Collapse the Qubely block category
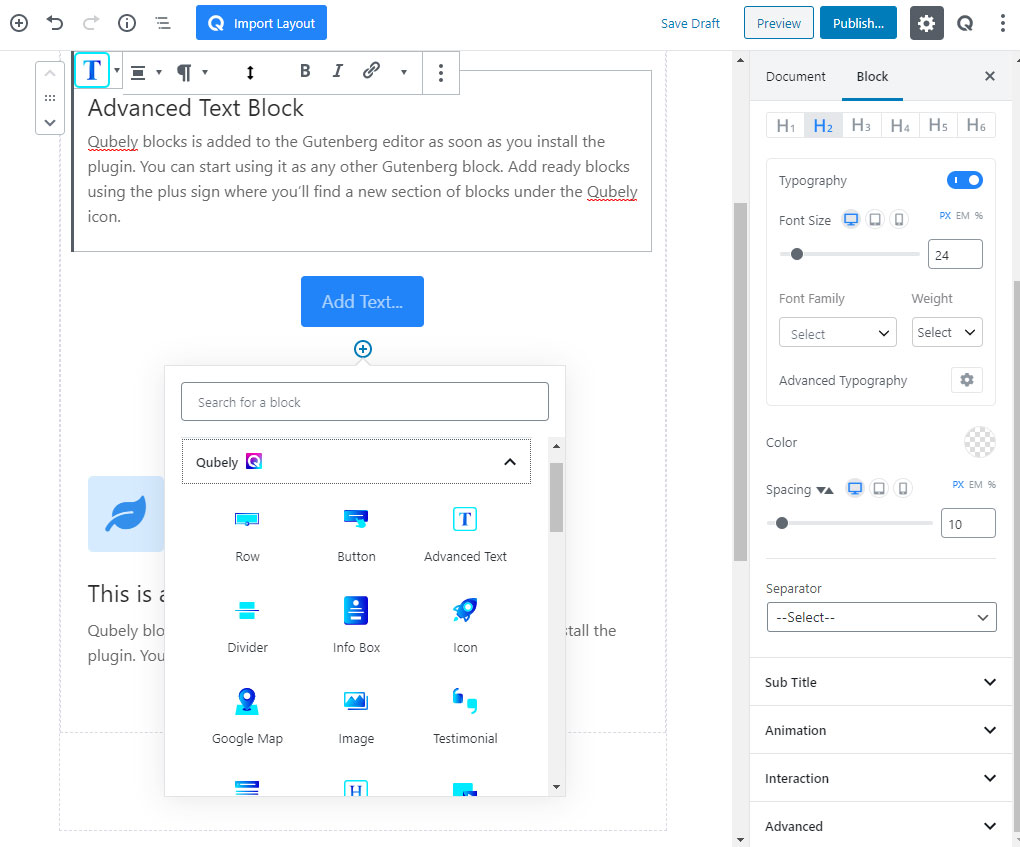Viewport: 1020px width, 847px height. pos(356,461)
